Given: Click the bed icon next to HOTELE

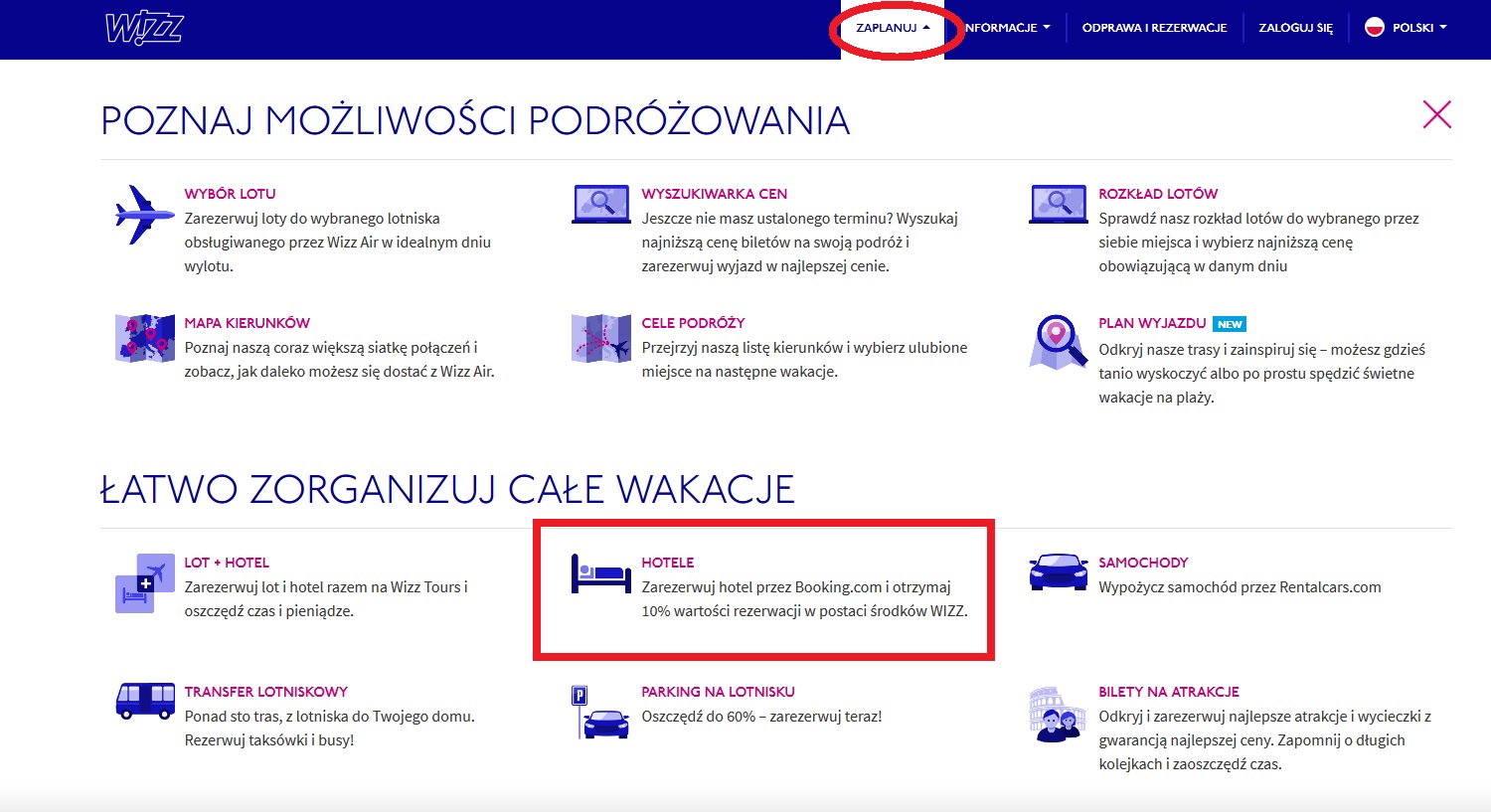Looking at the screenshot, I should click(x=600, y=574).
